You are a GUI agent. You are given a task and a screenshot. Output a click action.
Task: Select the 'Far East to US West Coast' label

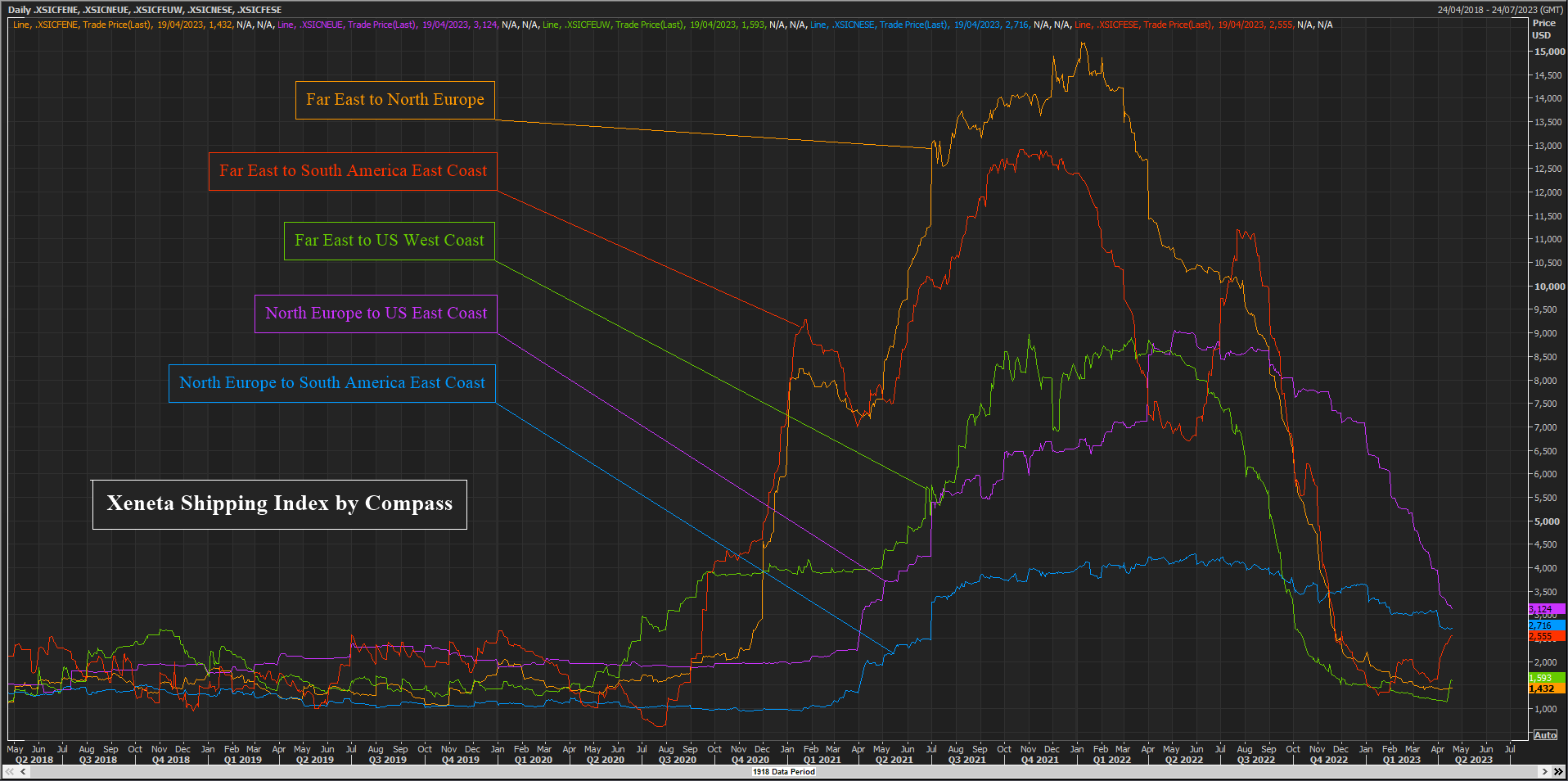pos(390,241)
